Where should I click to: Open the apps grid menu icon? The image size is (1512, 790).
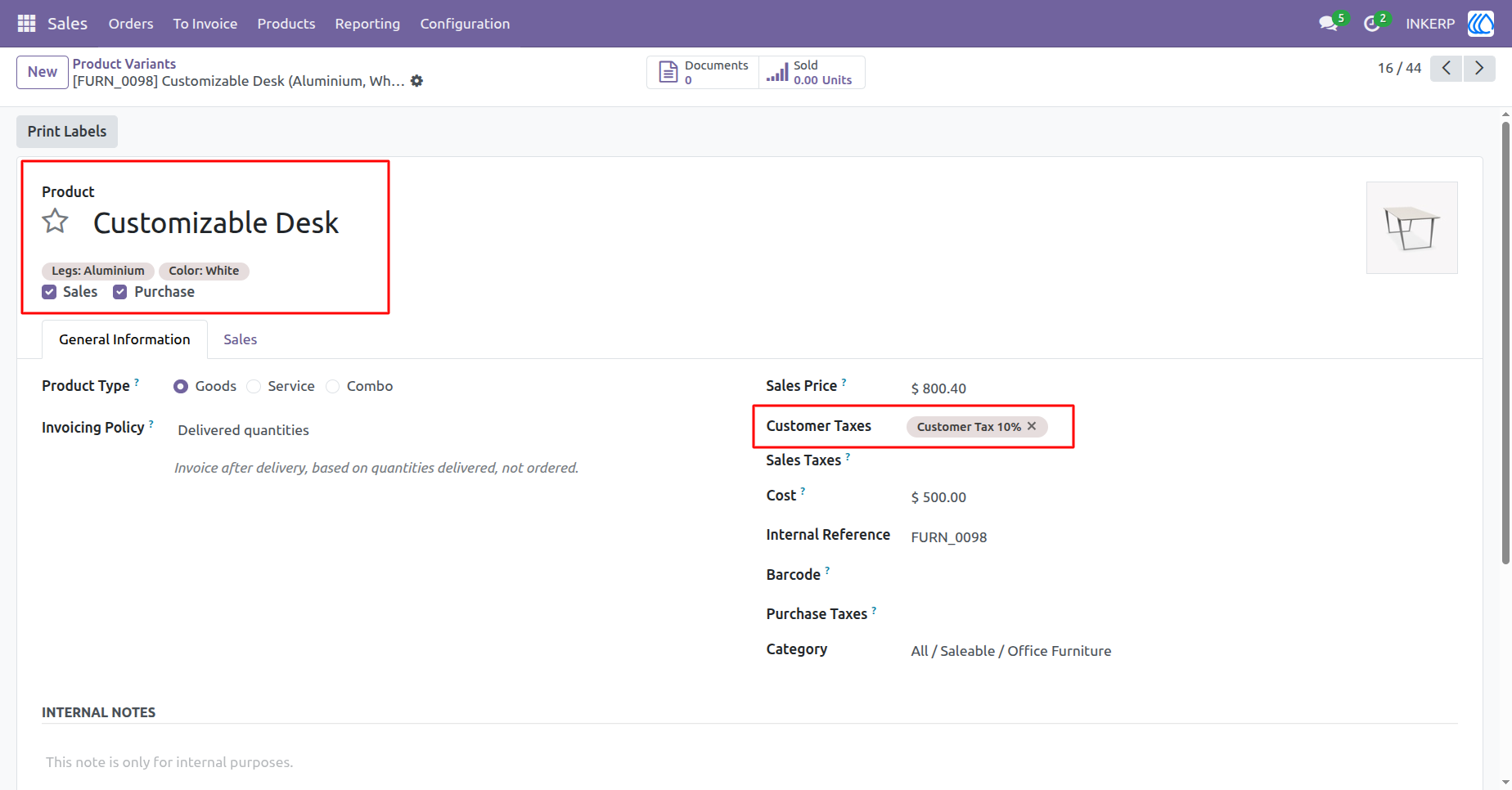click(x=26, y=24)
